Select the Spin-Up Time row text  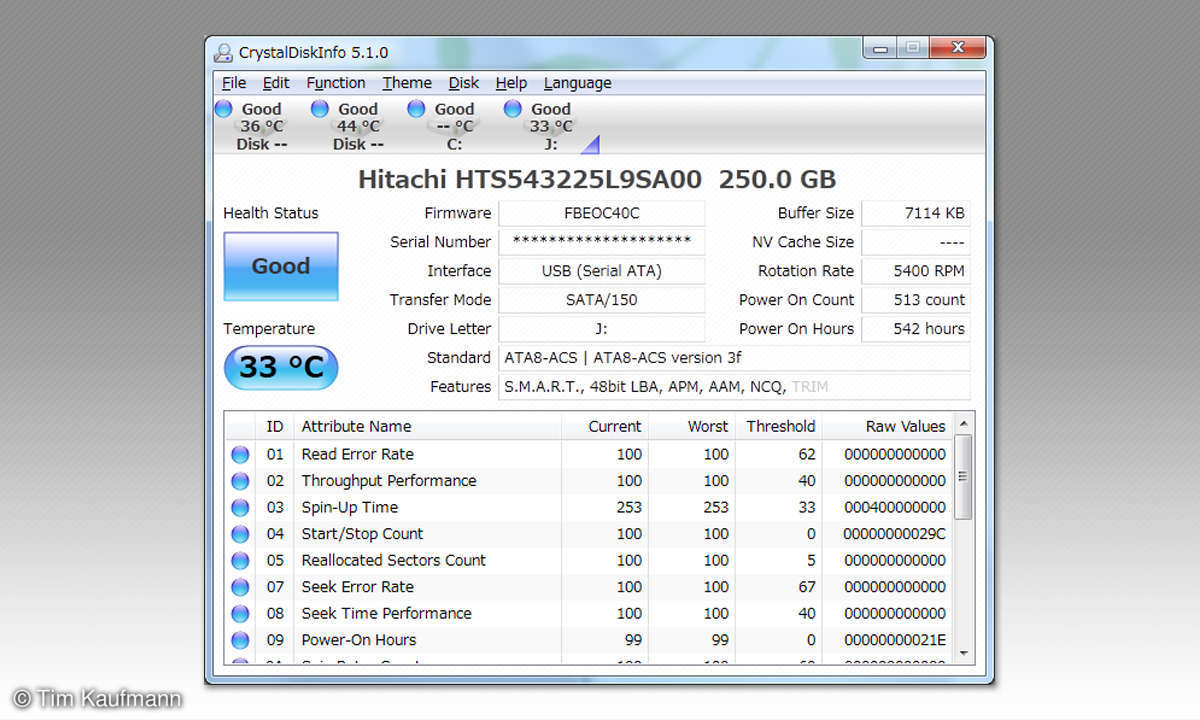[x=350, y=507]
